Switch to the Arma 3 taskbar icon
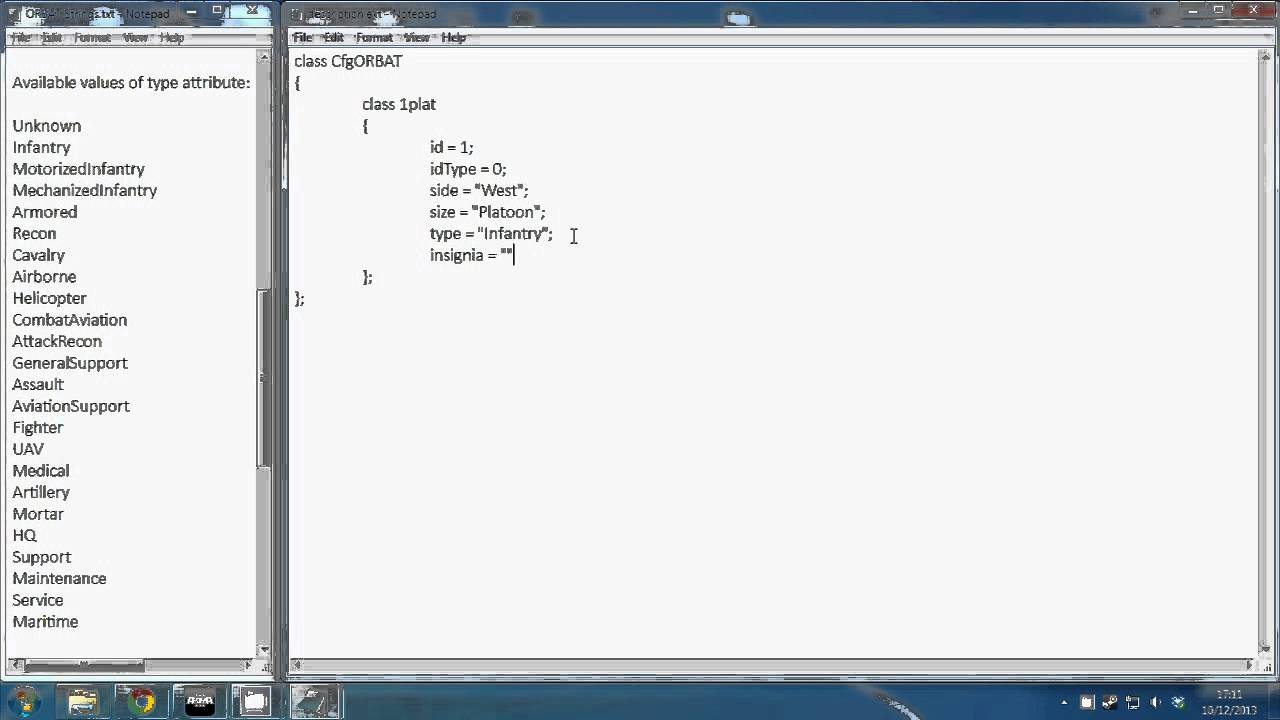 (200, 701)
